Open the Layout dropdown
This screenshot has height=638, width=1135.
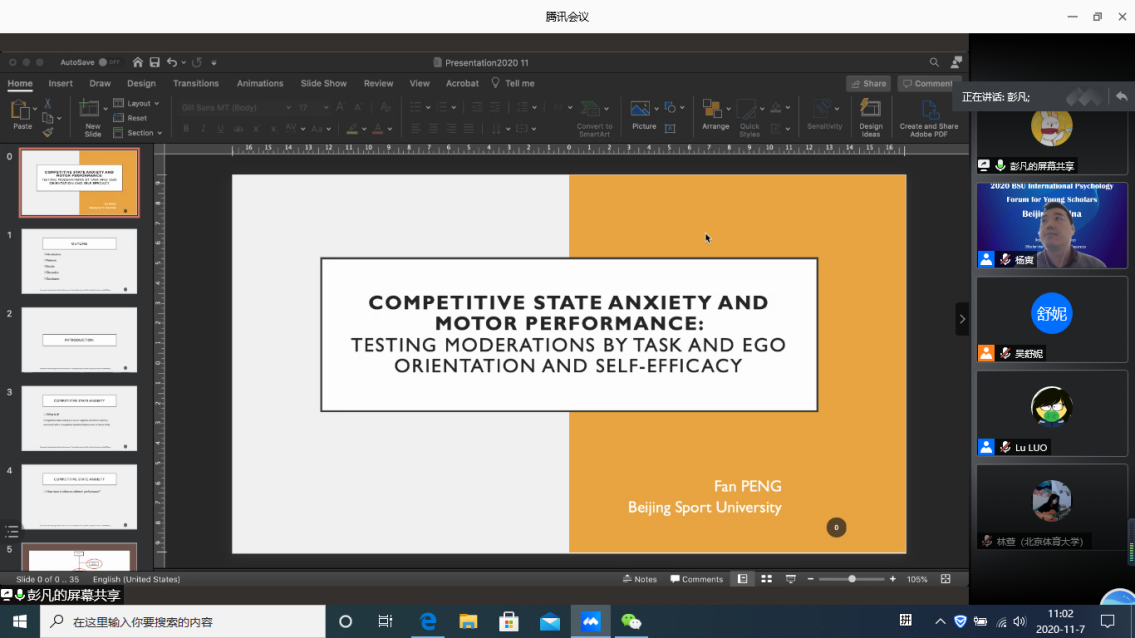[137, 104]
